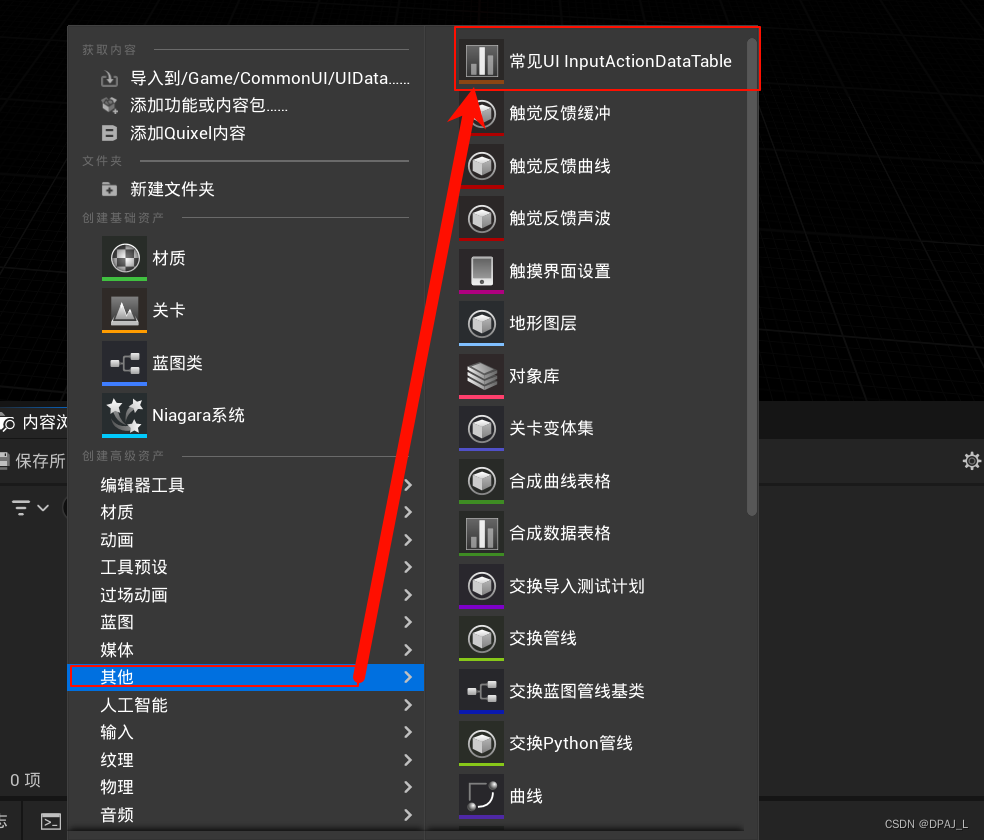Screen dimensions: 984x840
Task: Create a new 关卡 (Level) asset
Action: [167, 310]
